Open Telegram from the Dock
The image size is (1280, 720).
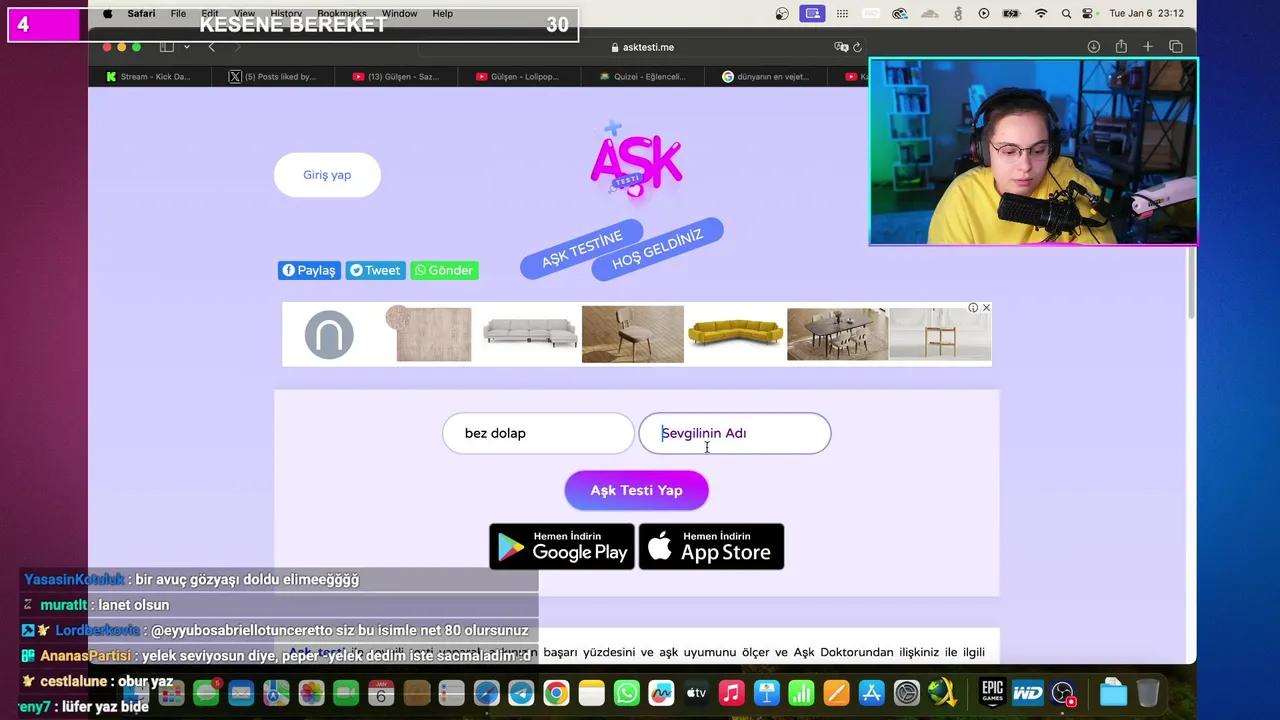click(x=521, y=693)
